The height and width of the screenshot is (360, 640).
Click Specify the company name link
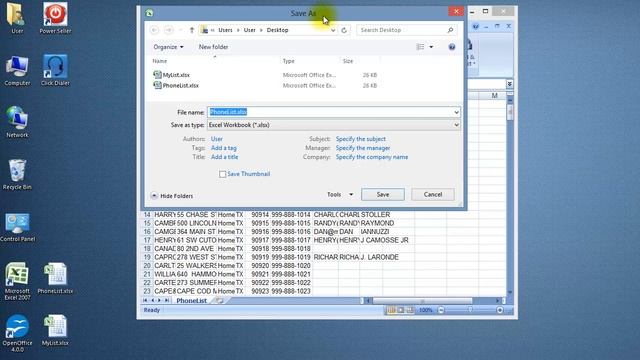(372, 157)
